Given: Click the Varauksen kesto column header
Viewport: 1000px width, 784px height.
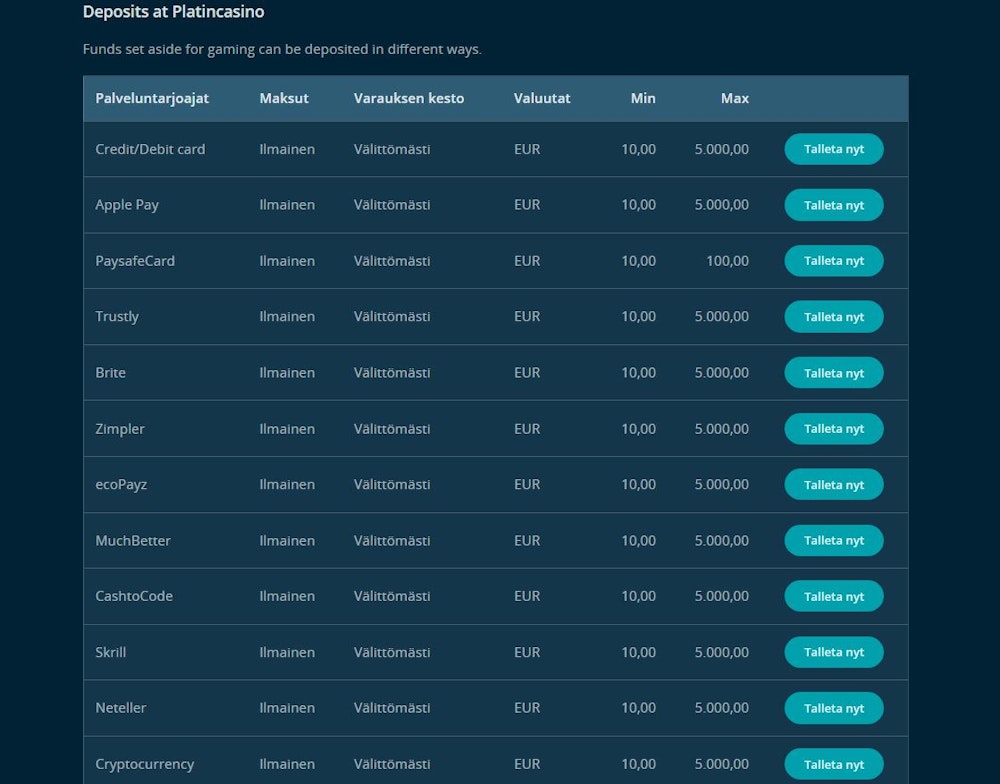Looking at the screenshot, I should tap(408, 98).
